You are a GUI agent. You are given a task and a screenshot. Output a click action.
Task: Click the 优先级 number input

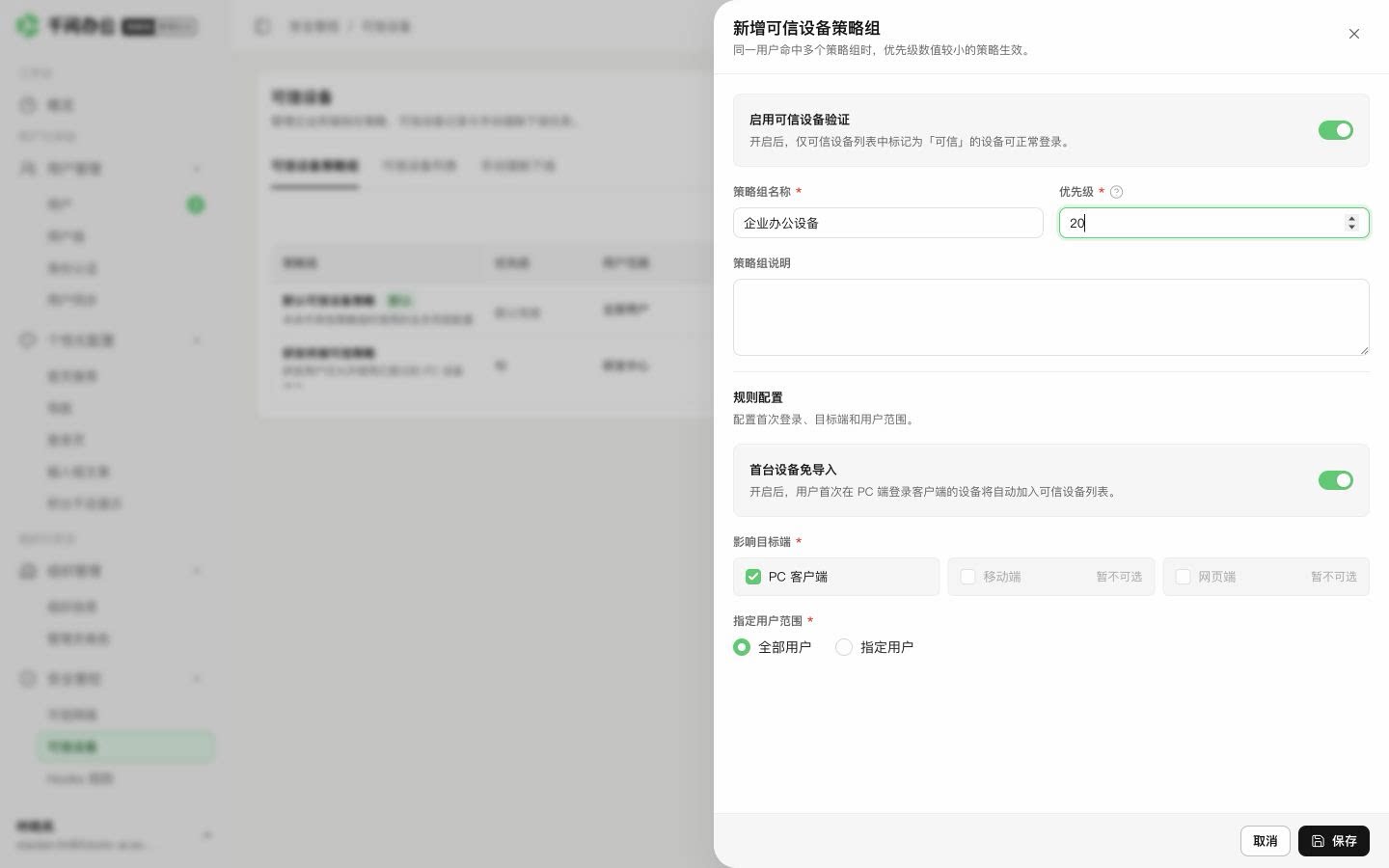[1214, 223]
